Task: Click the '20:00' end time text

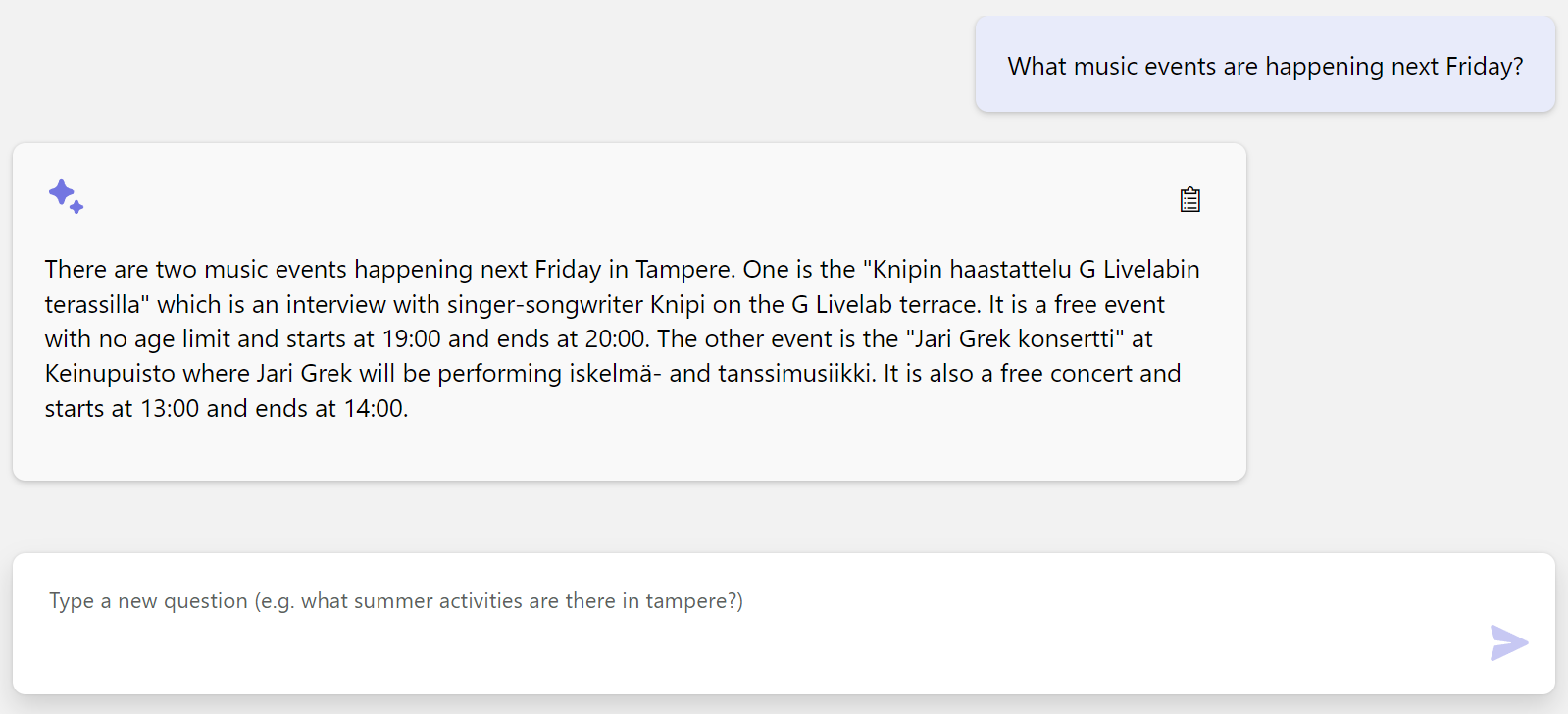Action: (615, 338)
